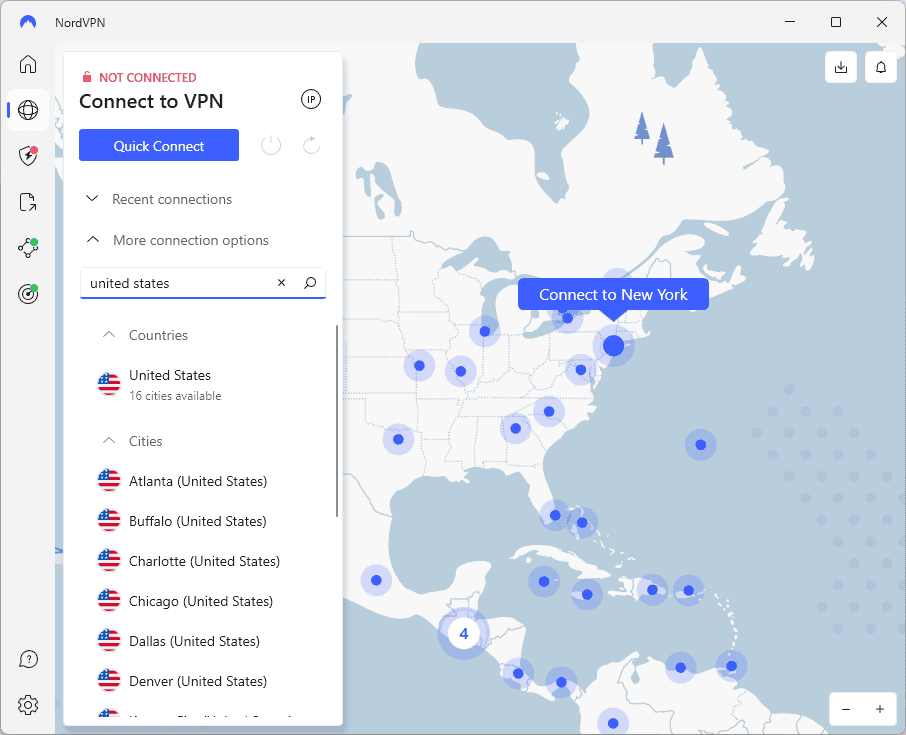Screen dimensions: 906x735
Task: Zoom out the map with minus
Action: (x=846, y=709)
